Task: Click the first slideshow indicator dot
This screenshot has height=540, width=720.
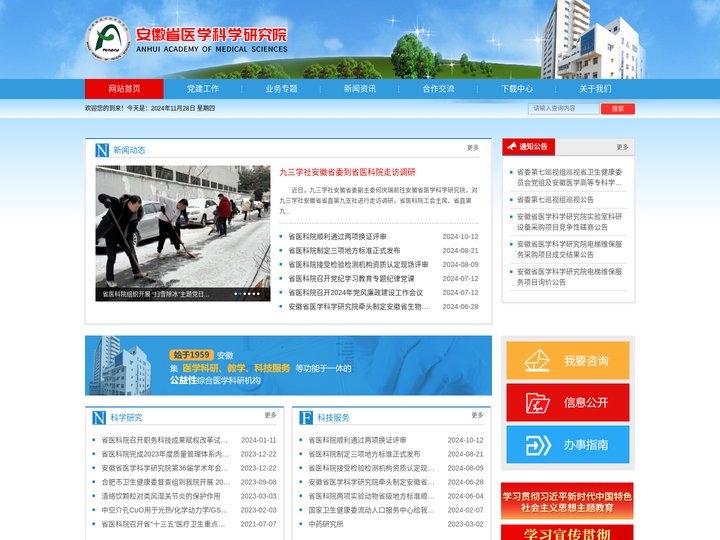Action: pyautogui.click(x=236, y=294)
